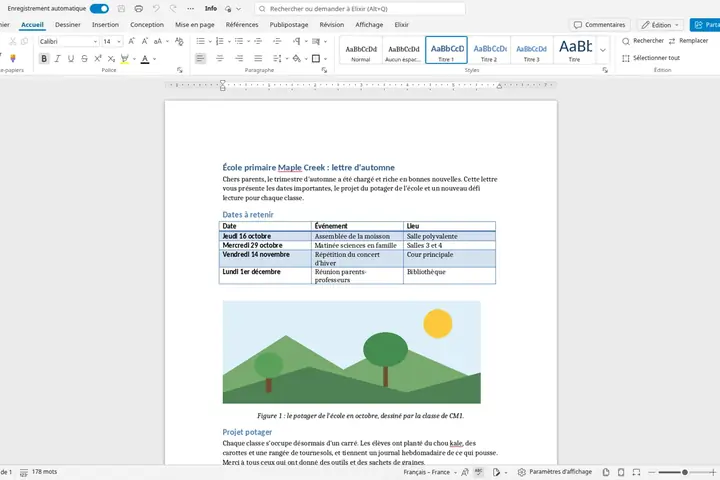Open the Paragraphe dialog launcher
This screenshot has height=480, width=720.
pyautogui.click(x=324, y=70)
